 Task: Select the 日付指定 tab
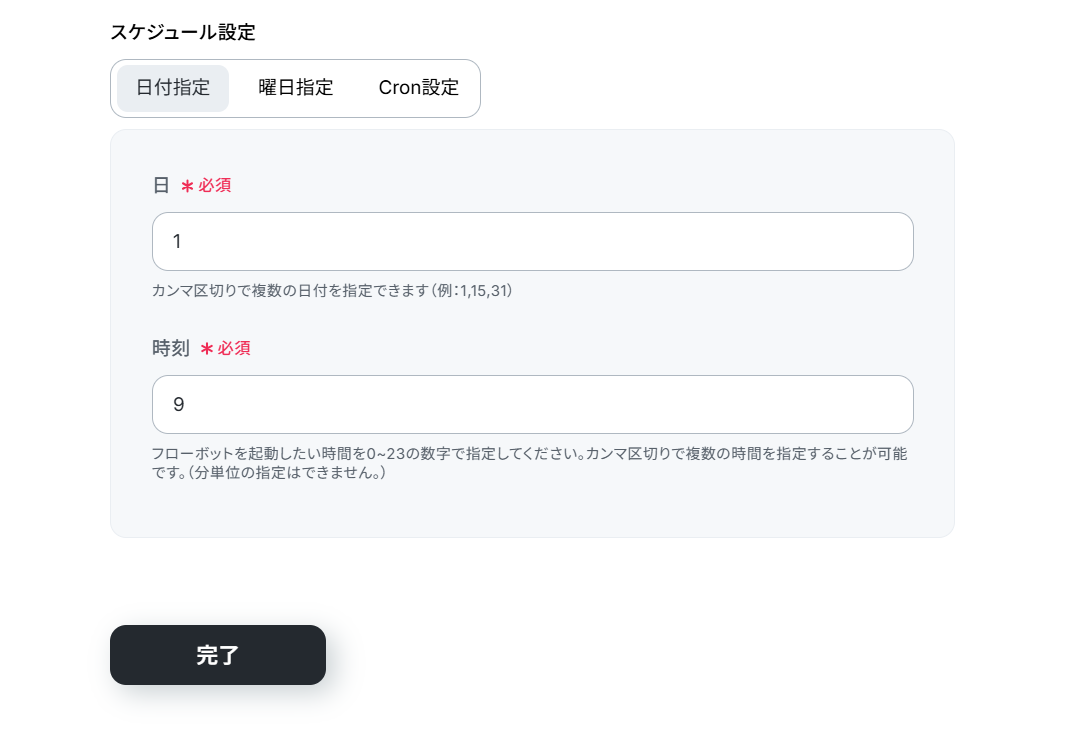(x=173, y=88)
